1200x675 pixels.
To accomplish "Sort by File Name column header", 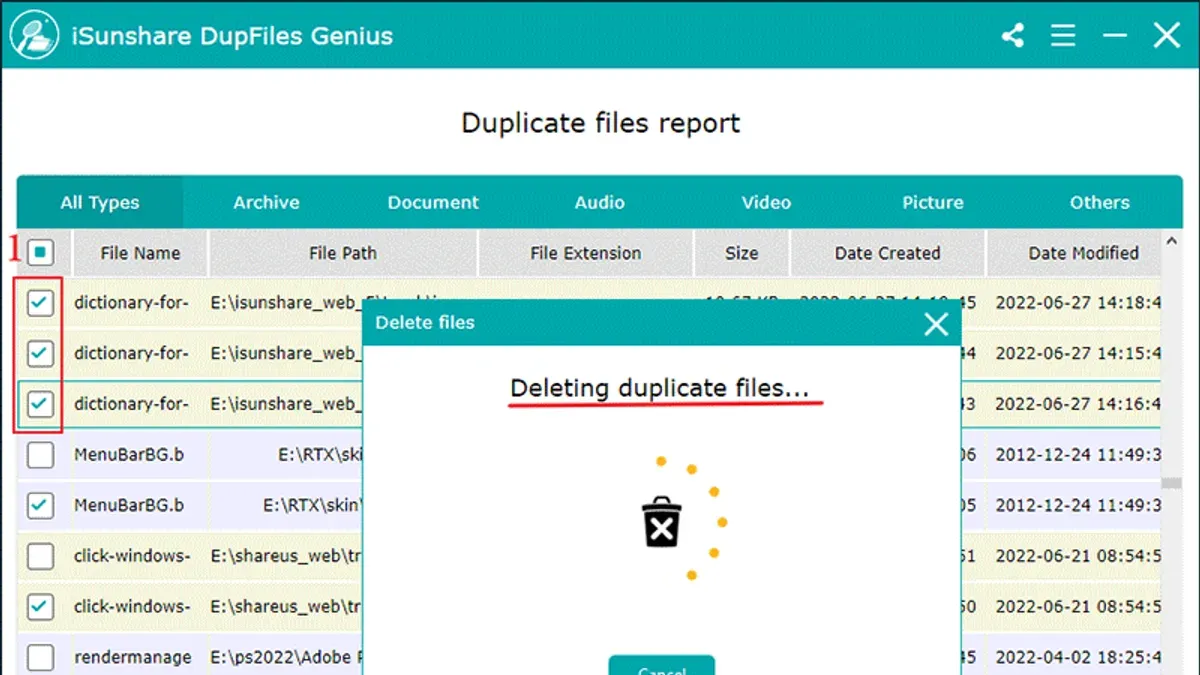I will [x=140, y=253].
